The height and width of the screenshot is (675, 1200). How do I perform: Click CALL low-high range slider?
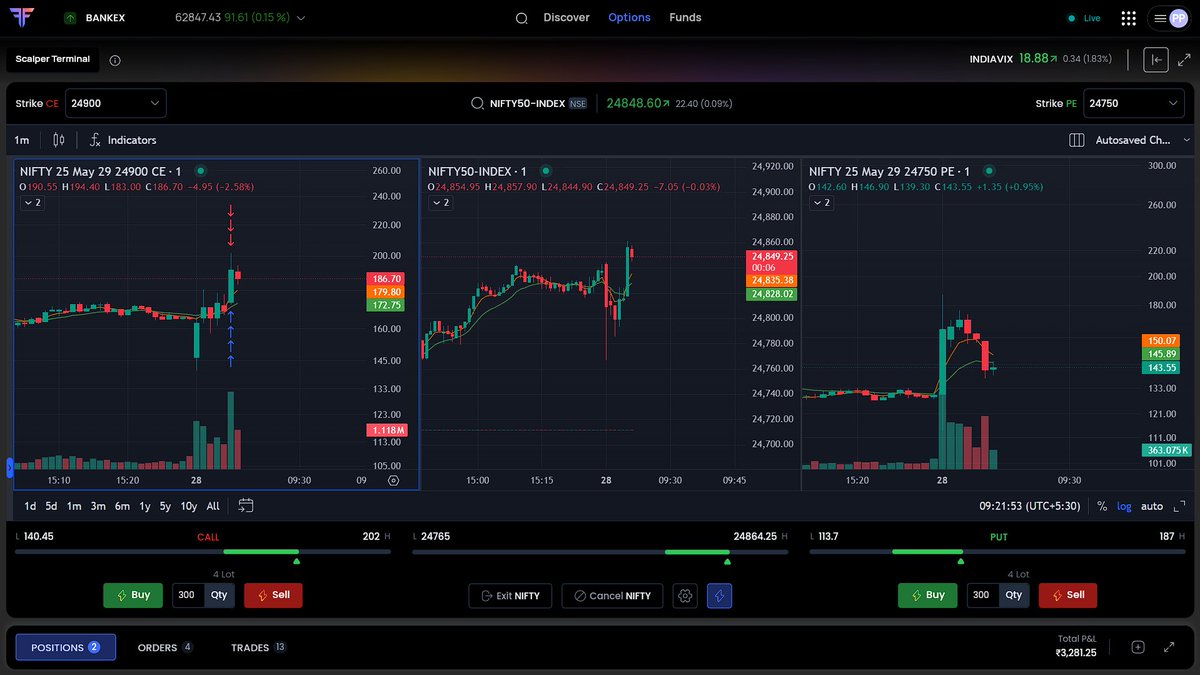click(203, 552)
